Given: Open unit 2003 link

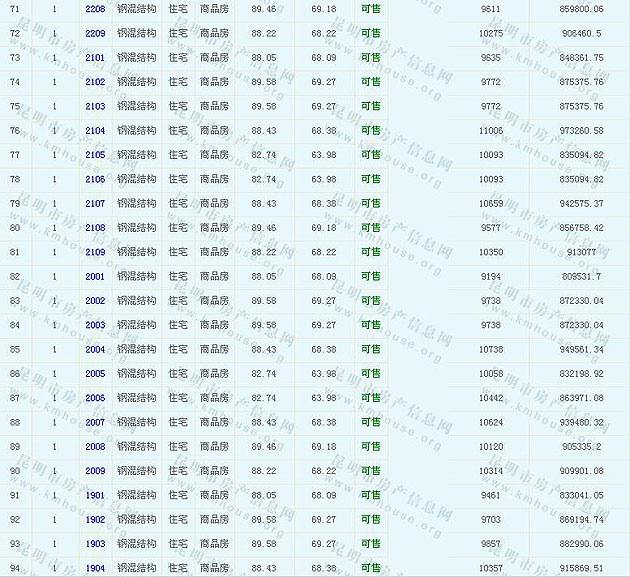Looking at the screenshot, I should click(x=95, y=325).
